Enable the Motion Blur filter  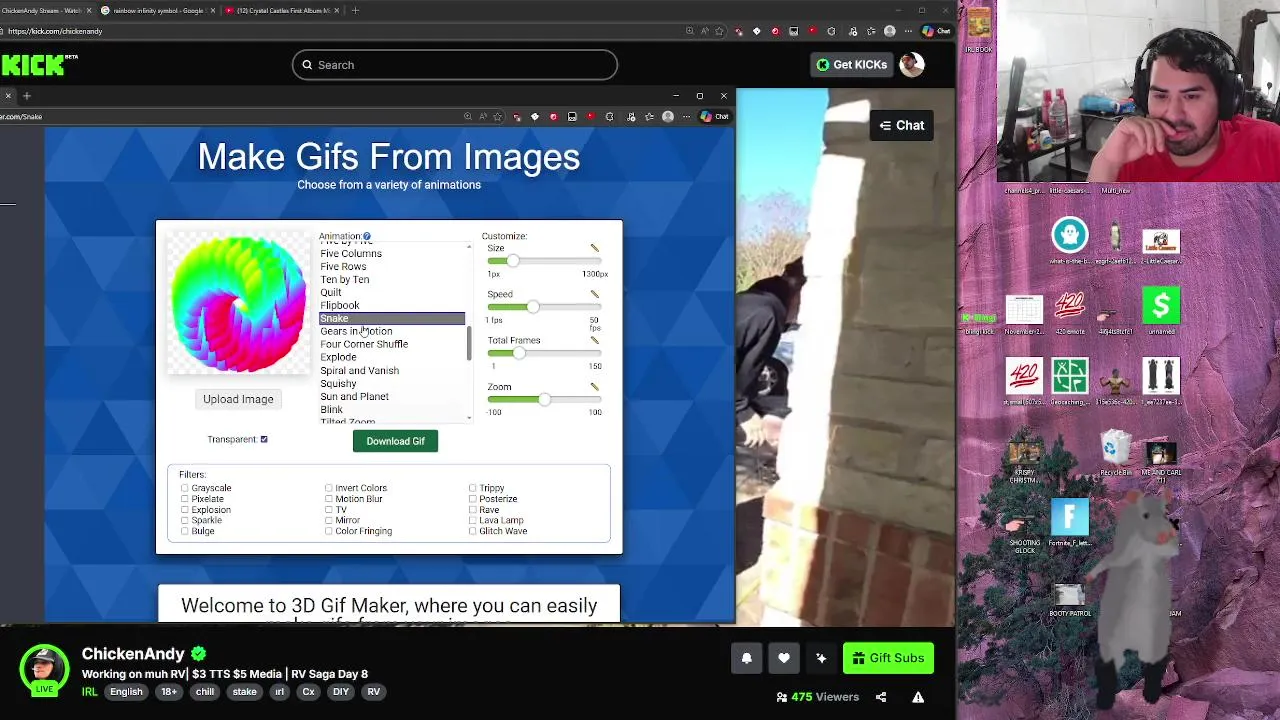(329, 499)
